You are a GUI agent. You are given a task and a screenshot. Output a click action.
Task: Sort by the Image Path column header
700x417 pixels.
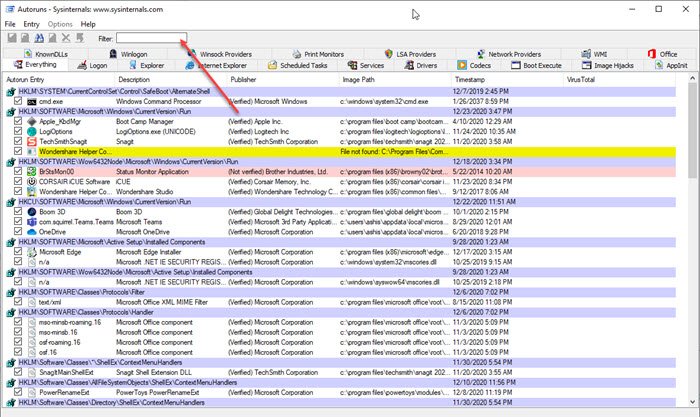click(395, 80)
